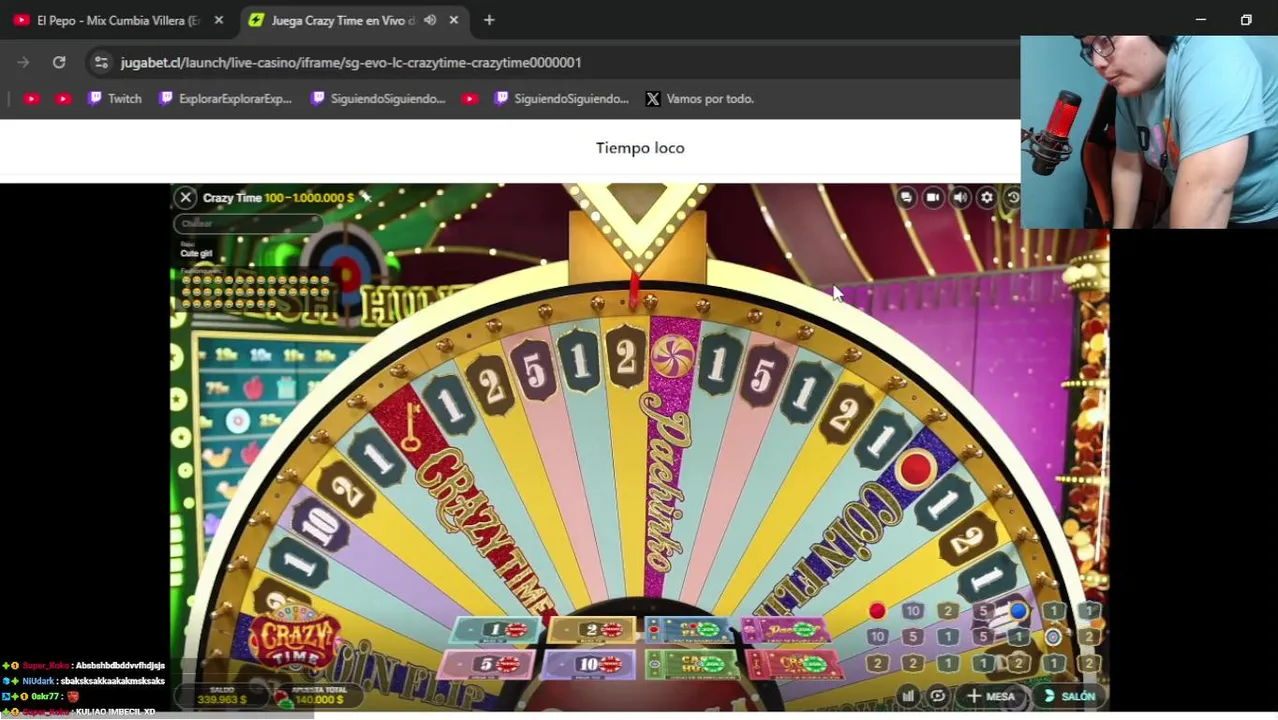Open the Vamos por todo. X bookmark

700,99
